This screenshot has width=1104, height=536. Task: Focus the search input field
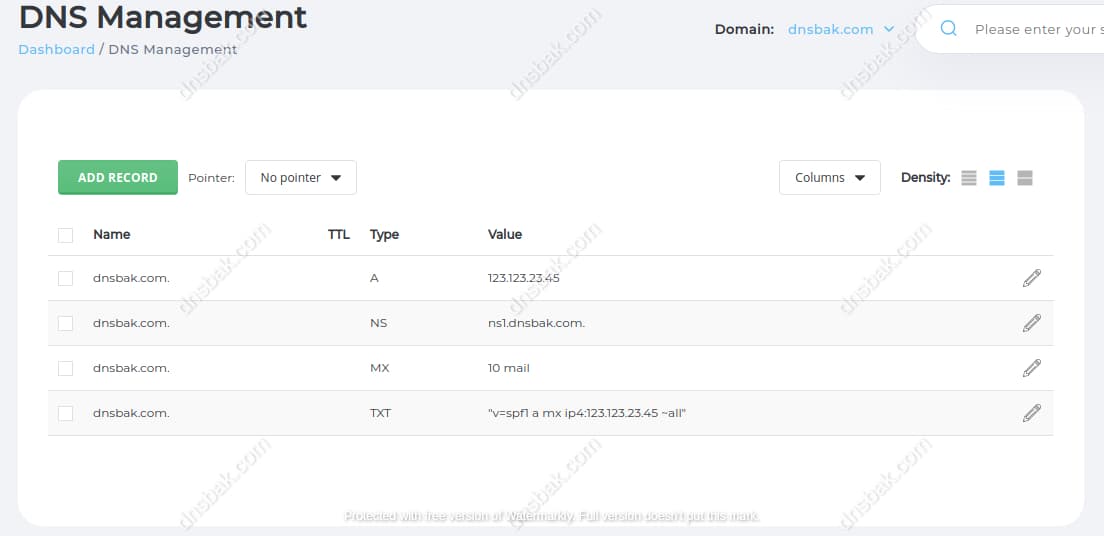point(1035,29)
